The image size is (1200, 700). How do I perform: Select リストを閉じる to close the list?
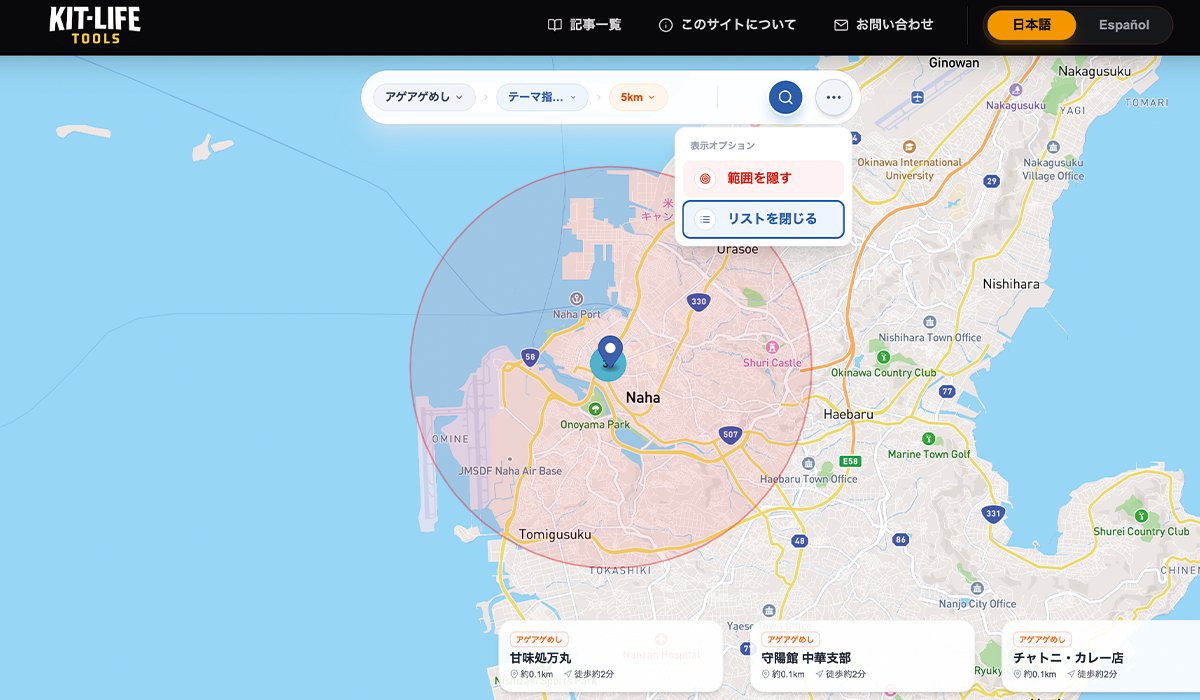coord(763,219)
